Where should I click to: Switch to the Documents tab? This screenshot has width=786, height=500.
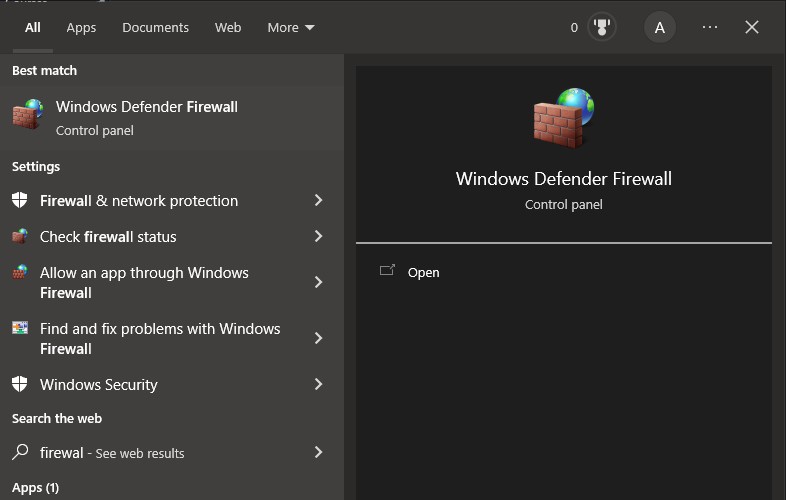155,28
